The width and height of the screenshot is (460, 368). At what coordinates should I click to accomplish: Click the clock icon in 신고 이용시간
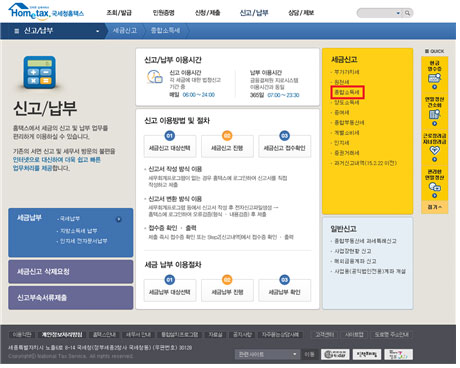[154, 77]
